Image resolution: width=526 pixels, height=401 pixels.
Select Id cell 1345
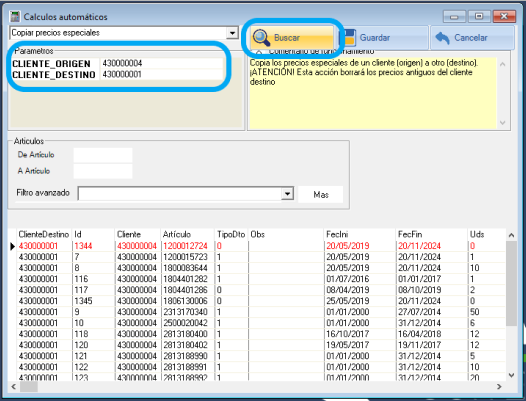pyautogui.click(x=93, y=301)
